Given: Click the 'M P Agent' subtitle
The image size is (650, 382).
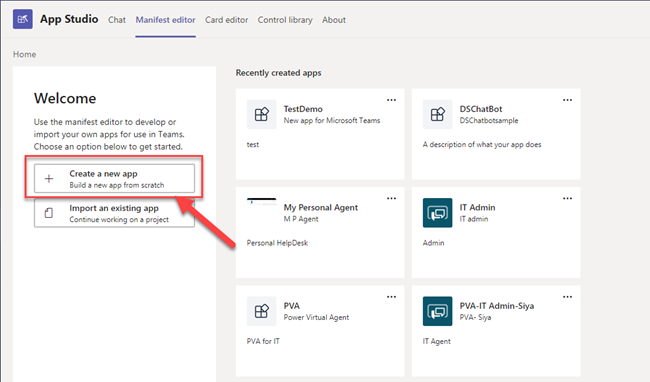Looking at the screenshot, I should [301, 219].
